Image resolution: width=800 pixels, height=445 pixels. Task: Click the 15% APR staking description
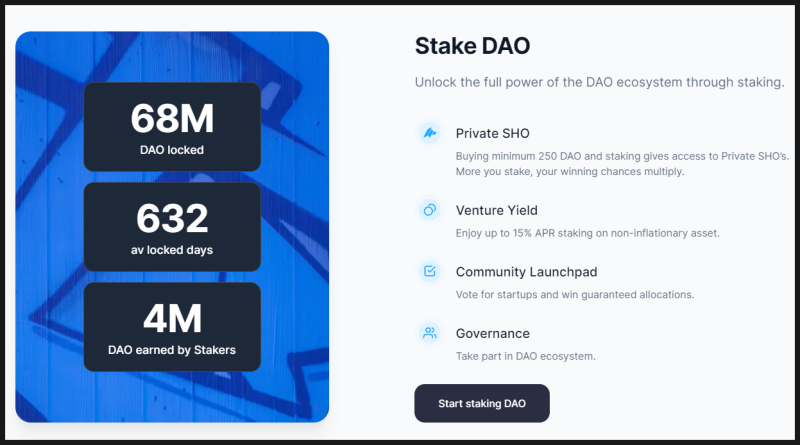[587, 233]
